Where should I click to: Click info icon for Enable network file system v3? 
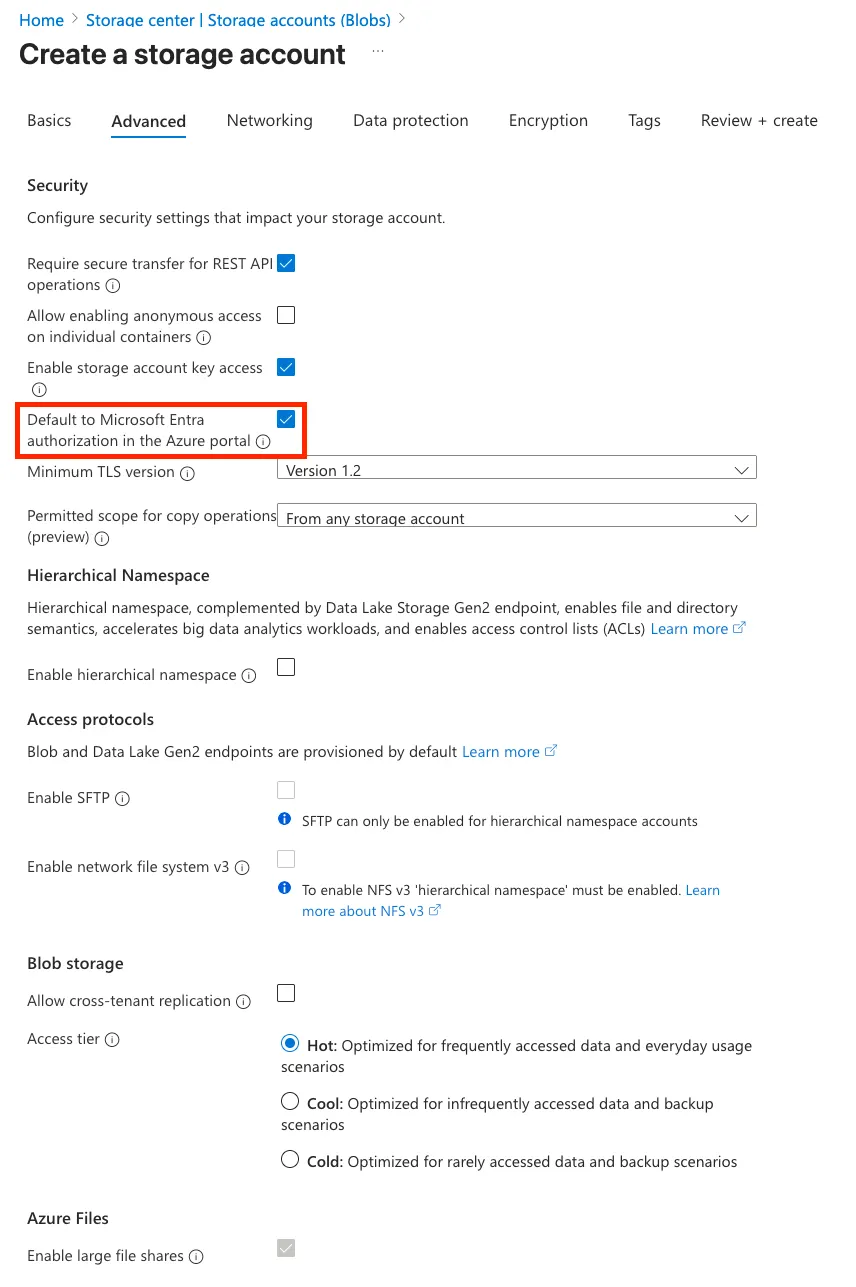(x=242, y=868)
